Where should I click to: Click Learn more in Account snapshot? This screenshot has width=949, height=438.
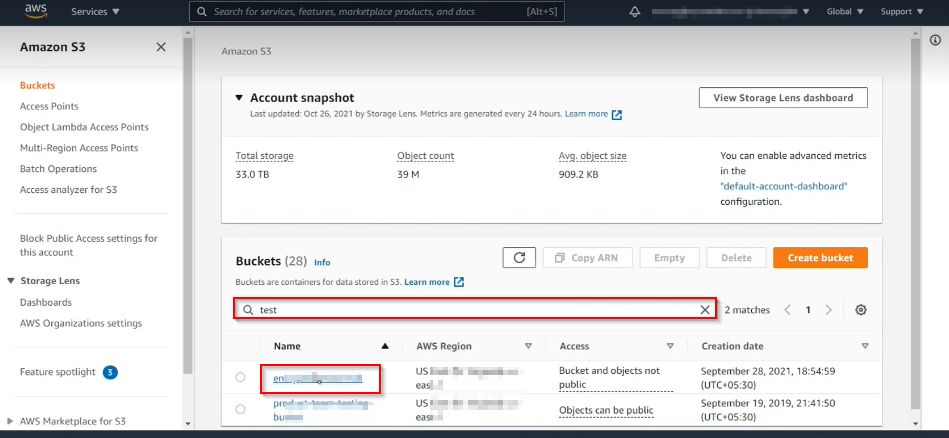[x=586, y=114]
